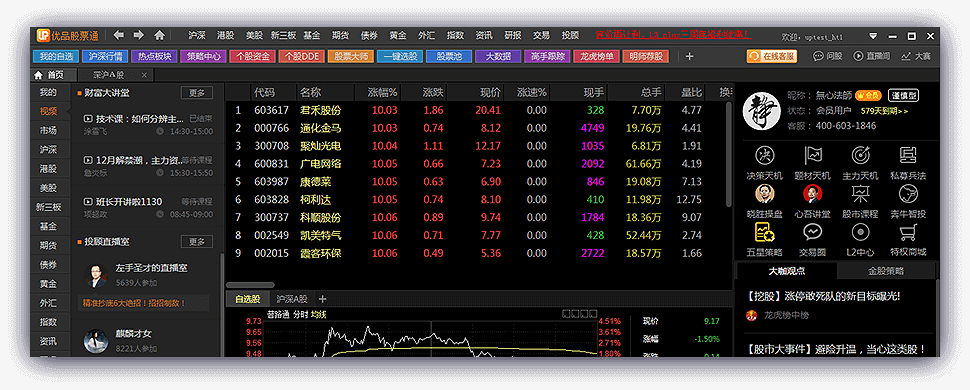The image size is (970, 390).
Task: Open the 港股 top menu
Action: click(225, 35)
